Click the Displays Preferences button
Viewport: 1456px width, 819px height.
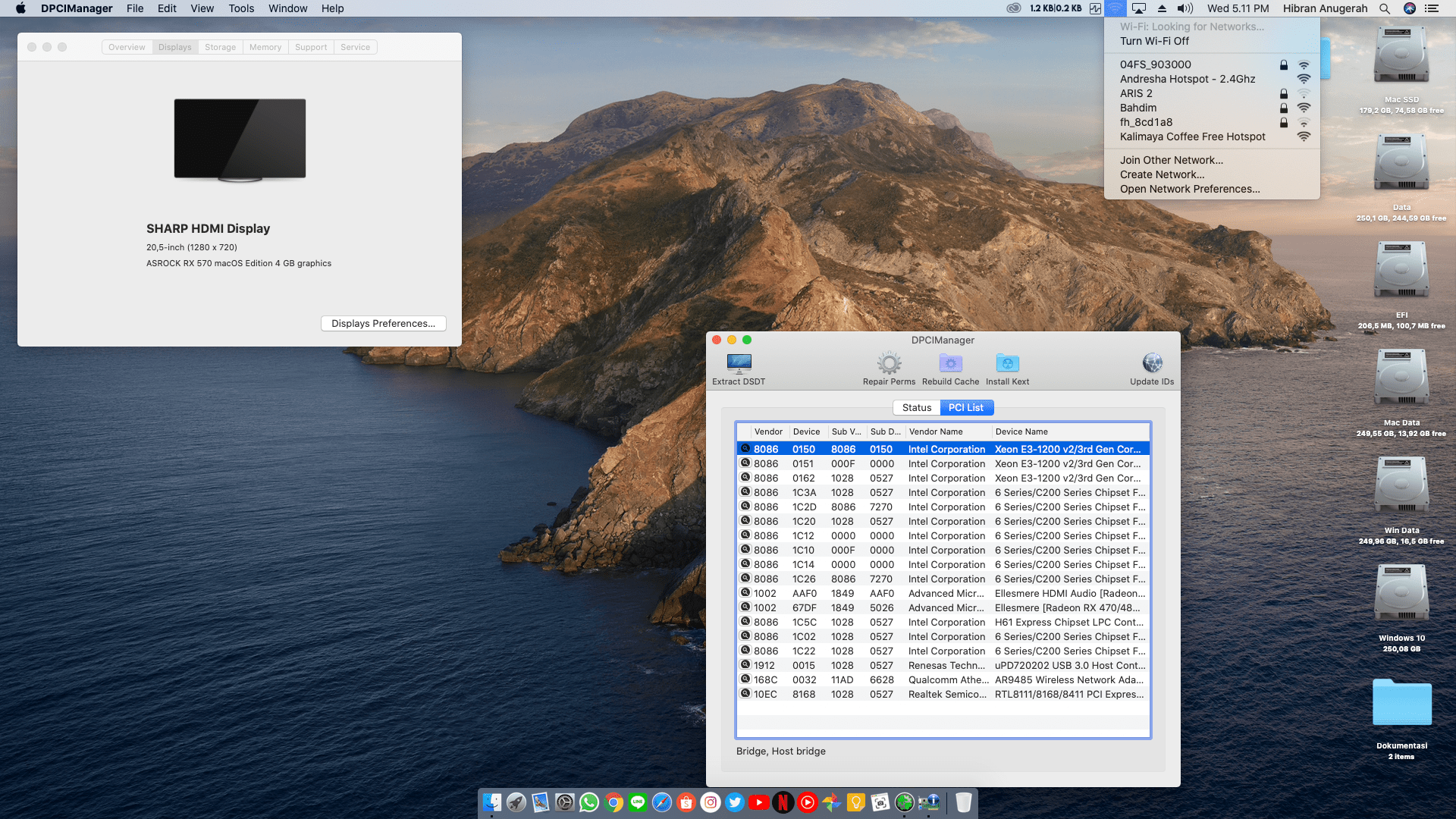pos(383,324)
